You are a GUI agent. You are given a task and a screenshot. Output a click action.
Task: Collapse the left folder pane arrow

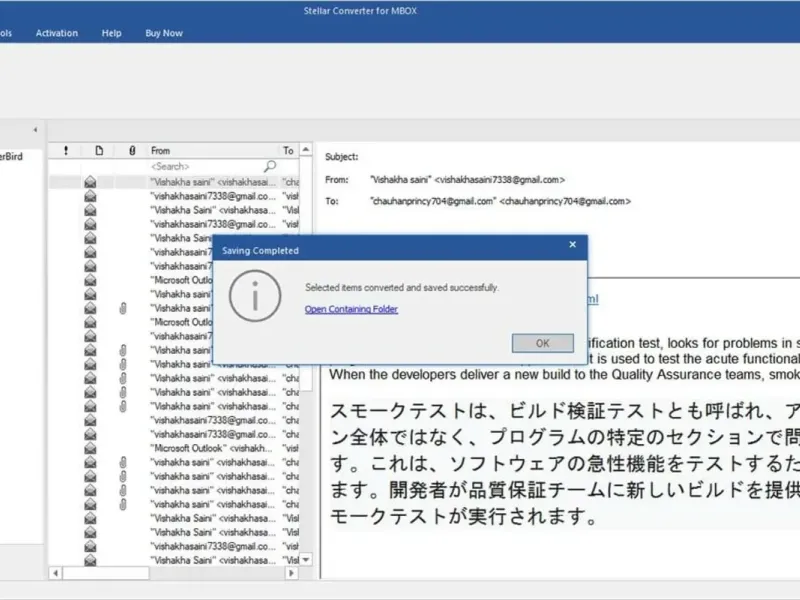coord(35,130)
